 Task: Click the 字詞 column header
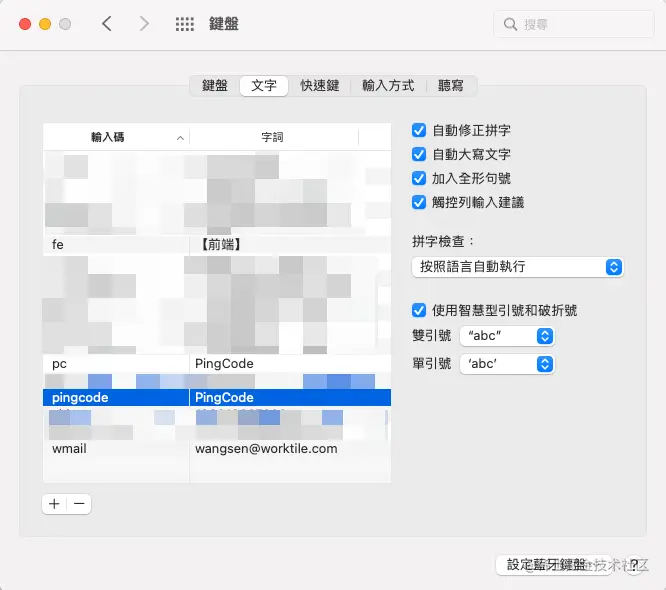[273, 137]
